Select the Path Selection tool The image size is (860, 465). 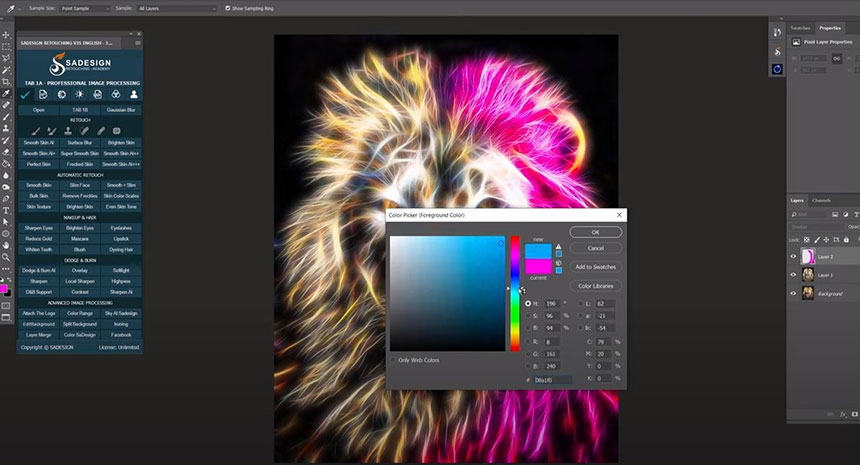pyautogui.click(x=6, y=222)
